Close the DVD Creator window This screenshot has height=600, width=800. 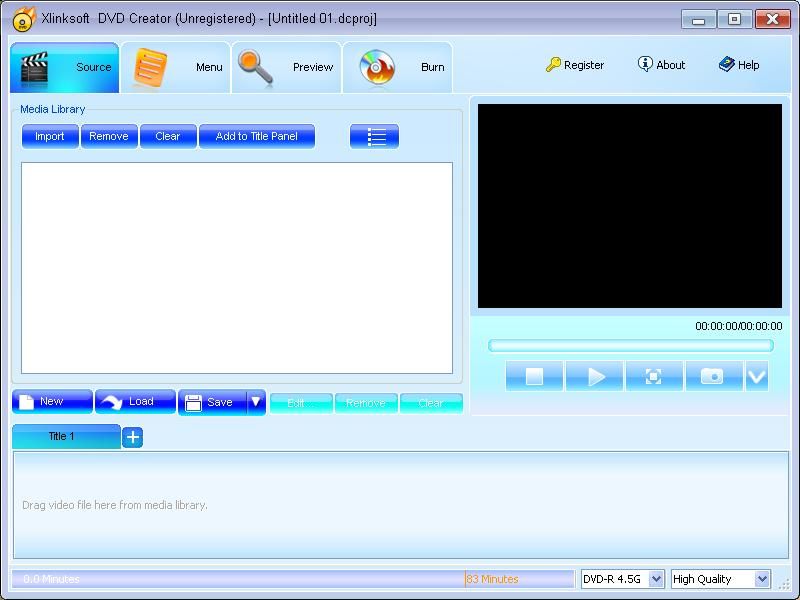tap(772, 19)
